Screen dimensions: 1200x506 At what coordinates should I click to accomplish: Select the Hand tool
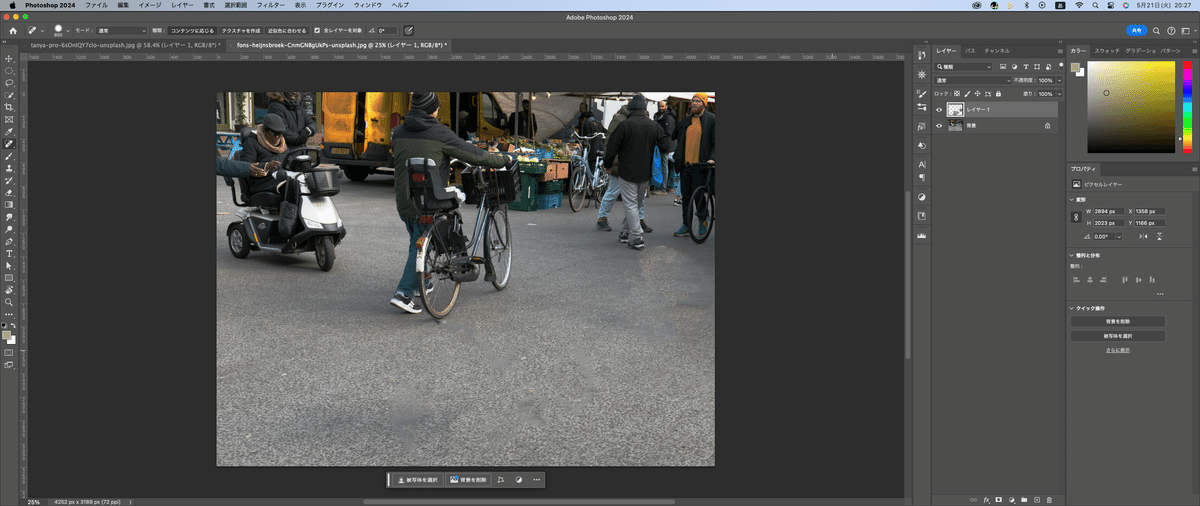coord(9,289)
